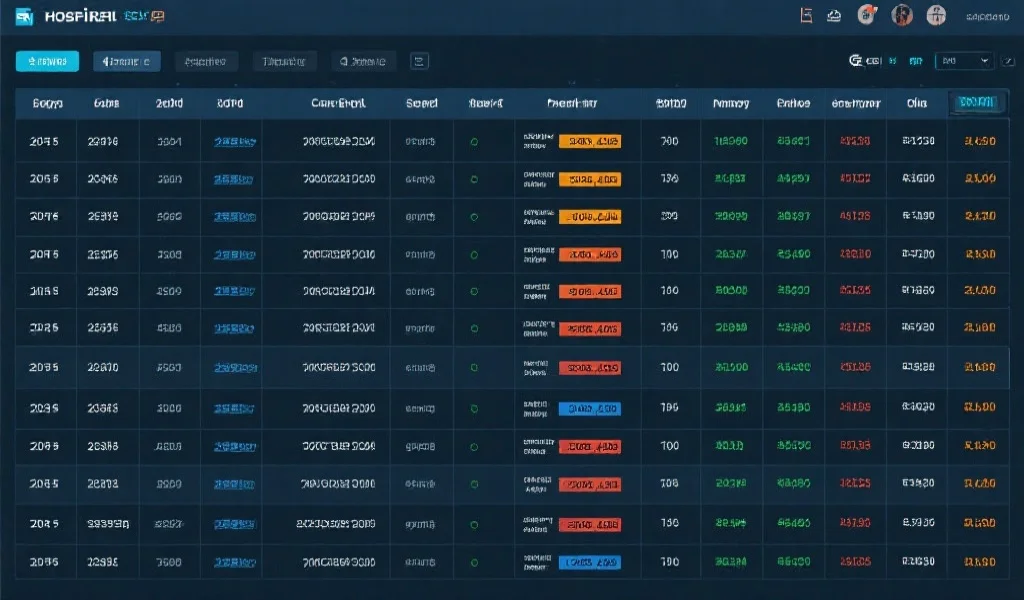Switch to the second tab in the tab row
The width and height of the screenshot is (1024, 600).
(126, 61)
